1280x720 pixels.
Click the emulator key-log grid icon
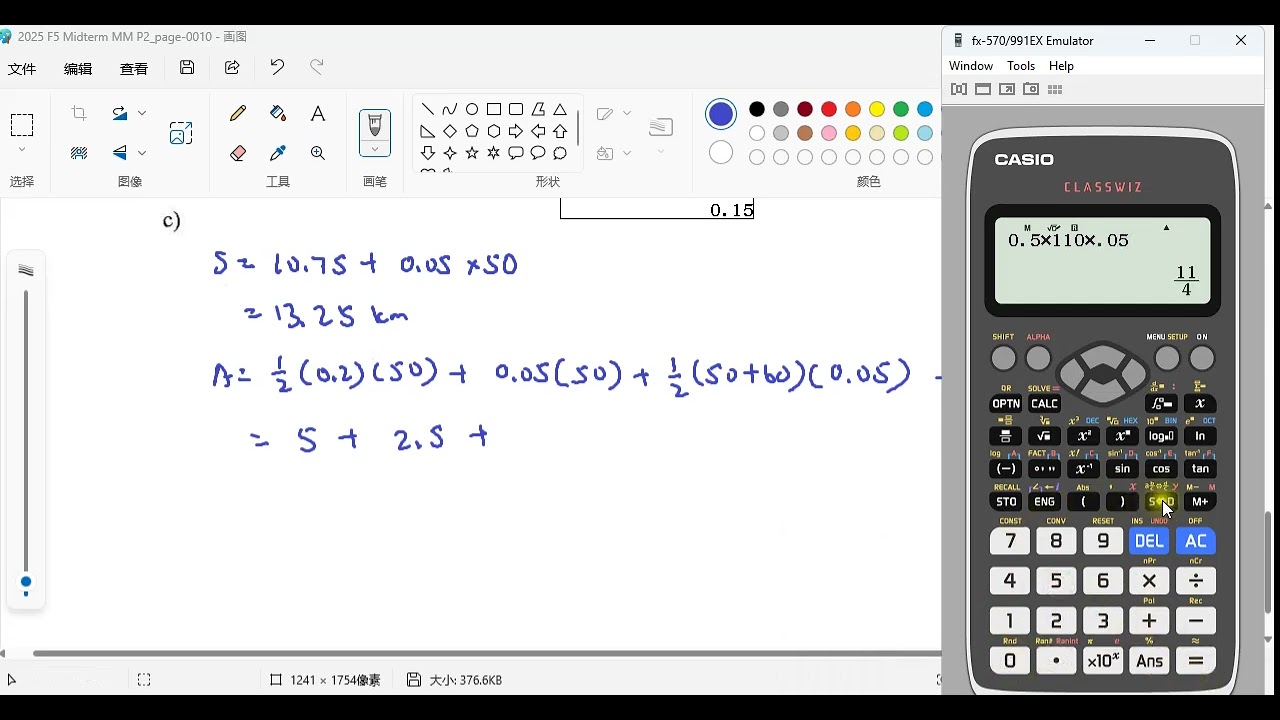pyautogui.click(x=1055, y=89)
